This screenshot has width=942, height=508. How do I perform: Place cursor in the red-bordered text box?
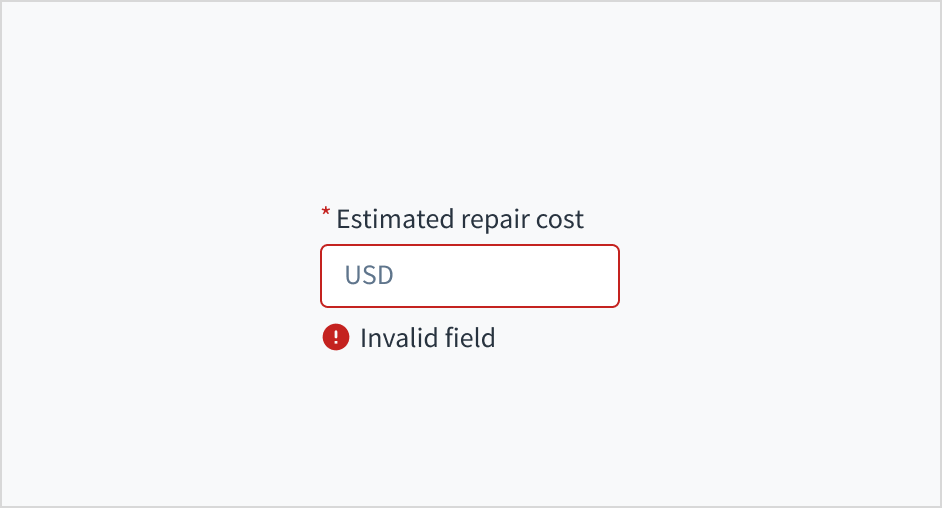tap(470, 276)
